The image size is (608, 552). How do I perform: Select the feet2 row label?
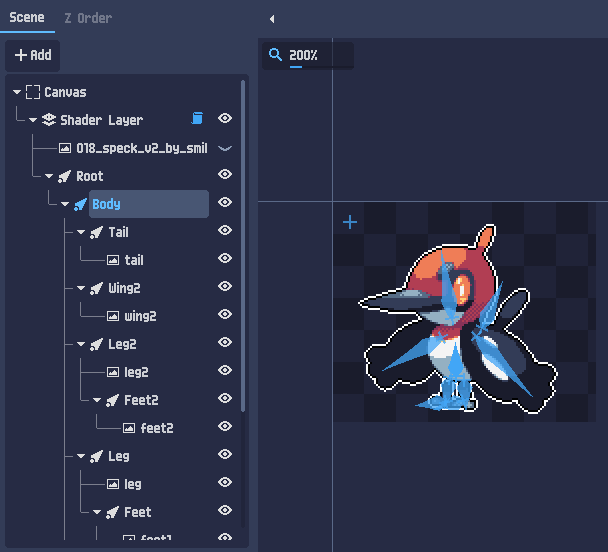tap(157, 428)
